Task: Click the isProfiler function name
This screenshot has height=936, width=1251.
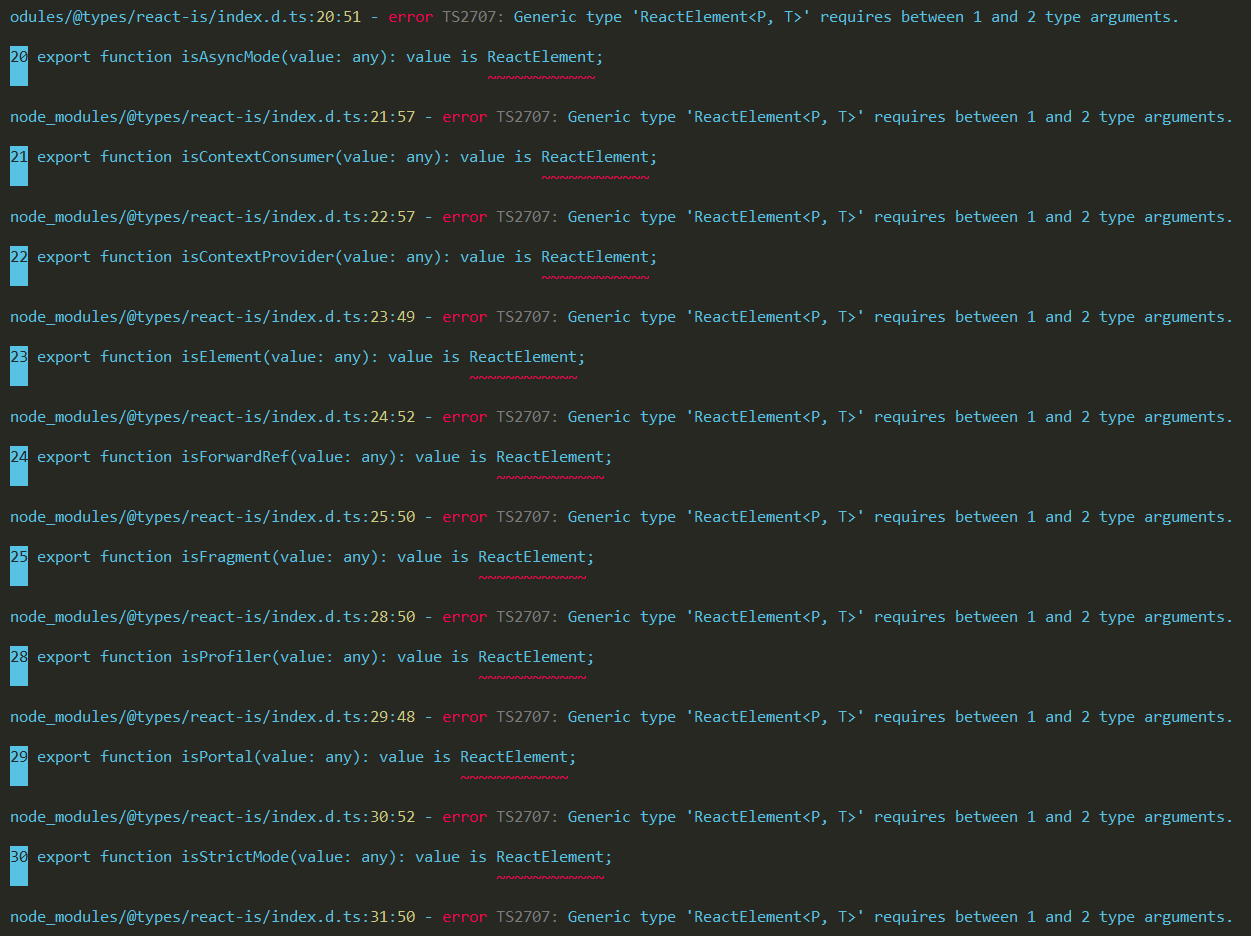Action: (226, 657)
